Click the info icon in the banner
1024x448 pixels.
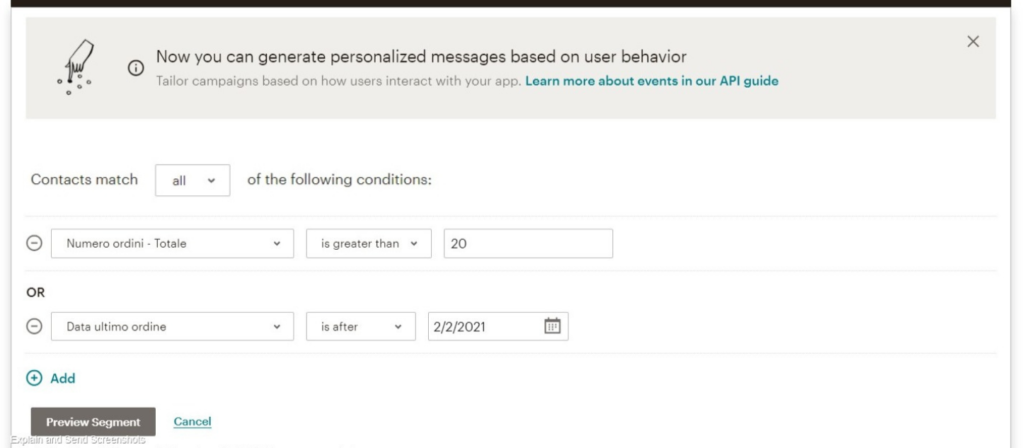click(136, 69)
